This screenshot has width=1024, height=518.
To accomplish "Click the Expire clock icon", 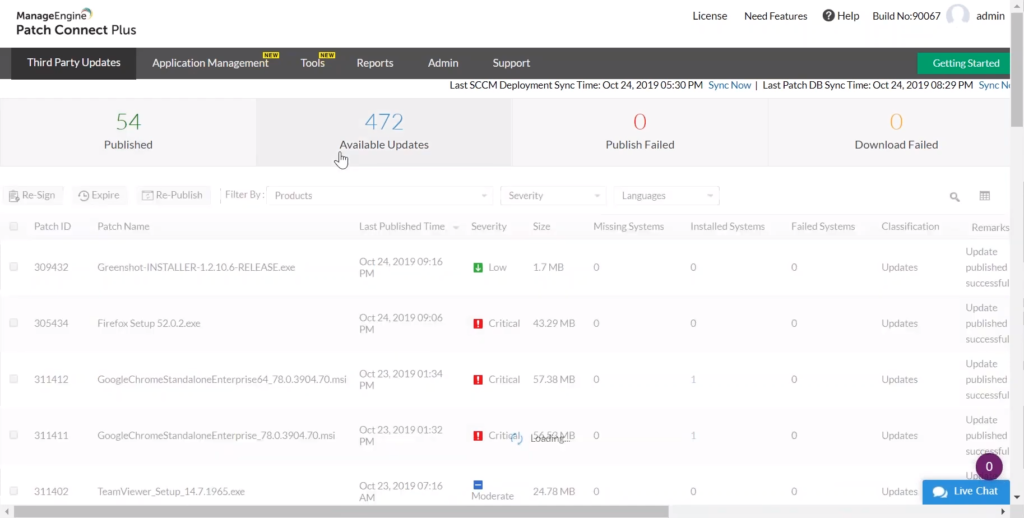I will [x=83, y=196].
